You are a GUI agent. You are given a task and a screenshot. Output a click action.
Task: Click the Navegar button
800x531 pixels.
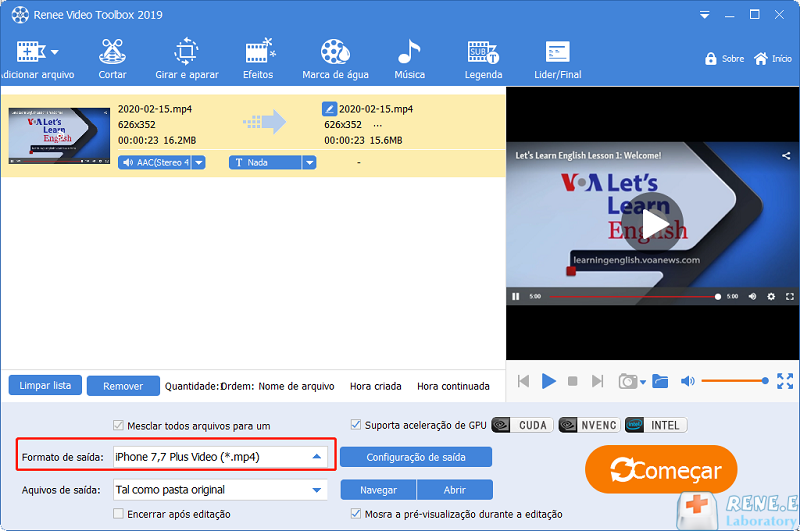tap(378, 490)
